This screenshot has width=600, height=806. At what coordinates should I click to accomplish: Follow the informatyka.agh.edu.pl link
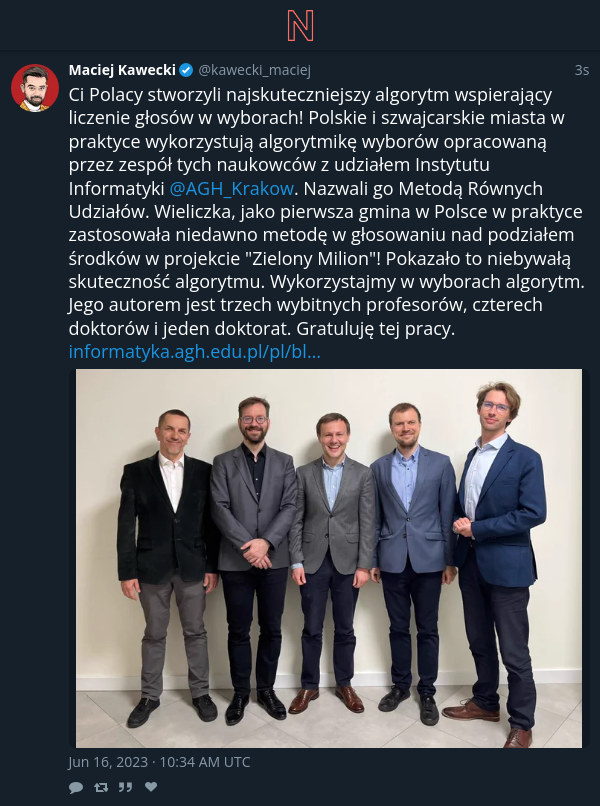coord(194,352)
